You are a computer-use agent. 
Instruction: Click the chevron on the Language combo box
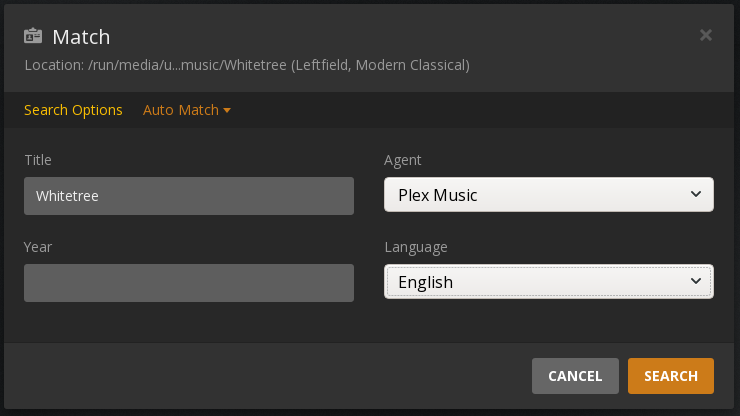[696, 282]
